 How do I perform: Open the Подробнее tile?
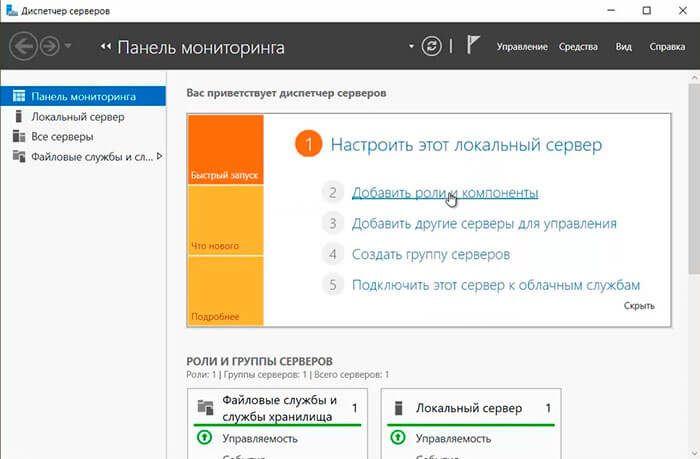[x=225, y=291]
